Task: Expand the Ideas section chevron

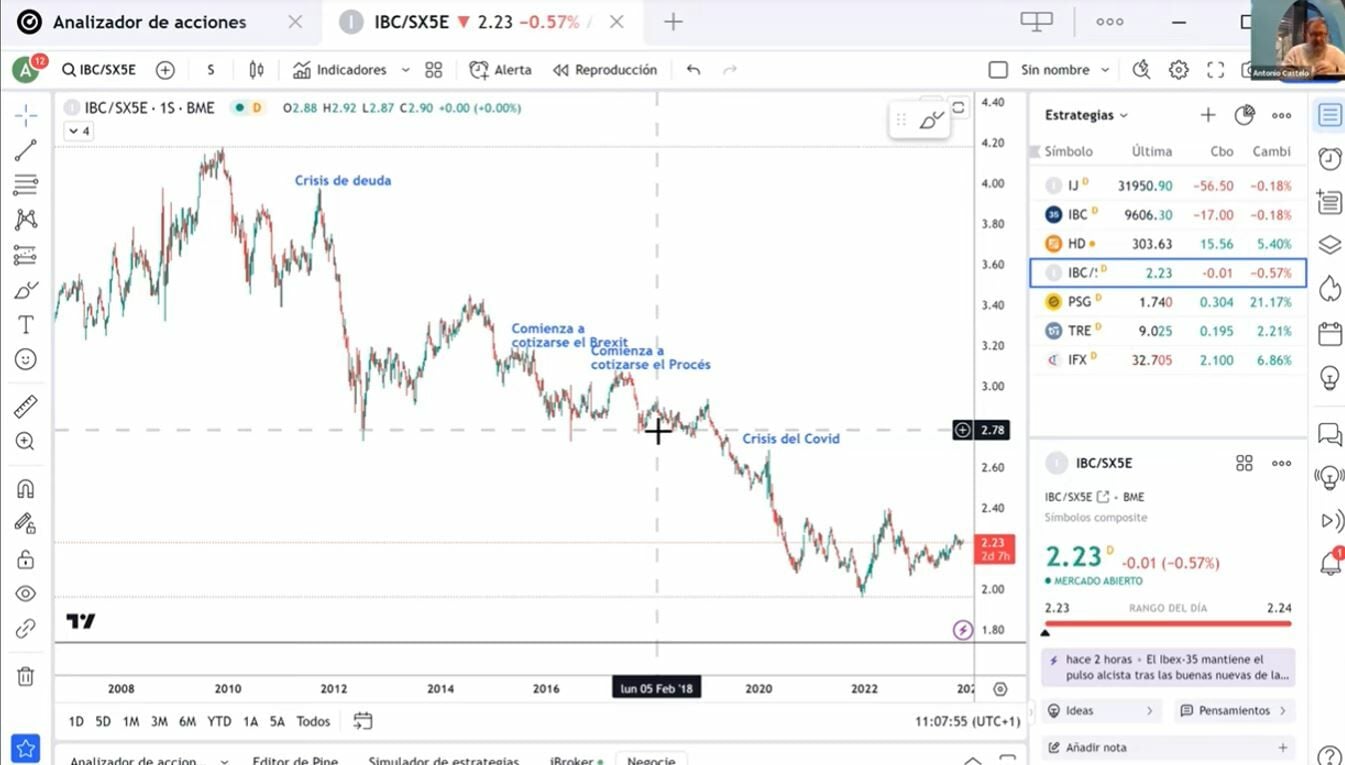Action: pos(1150,711)
